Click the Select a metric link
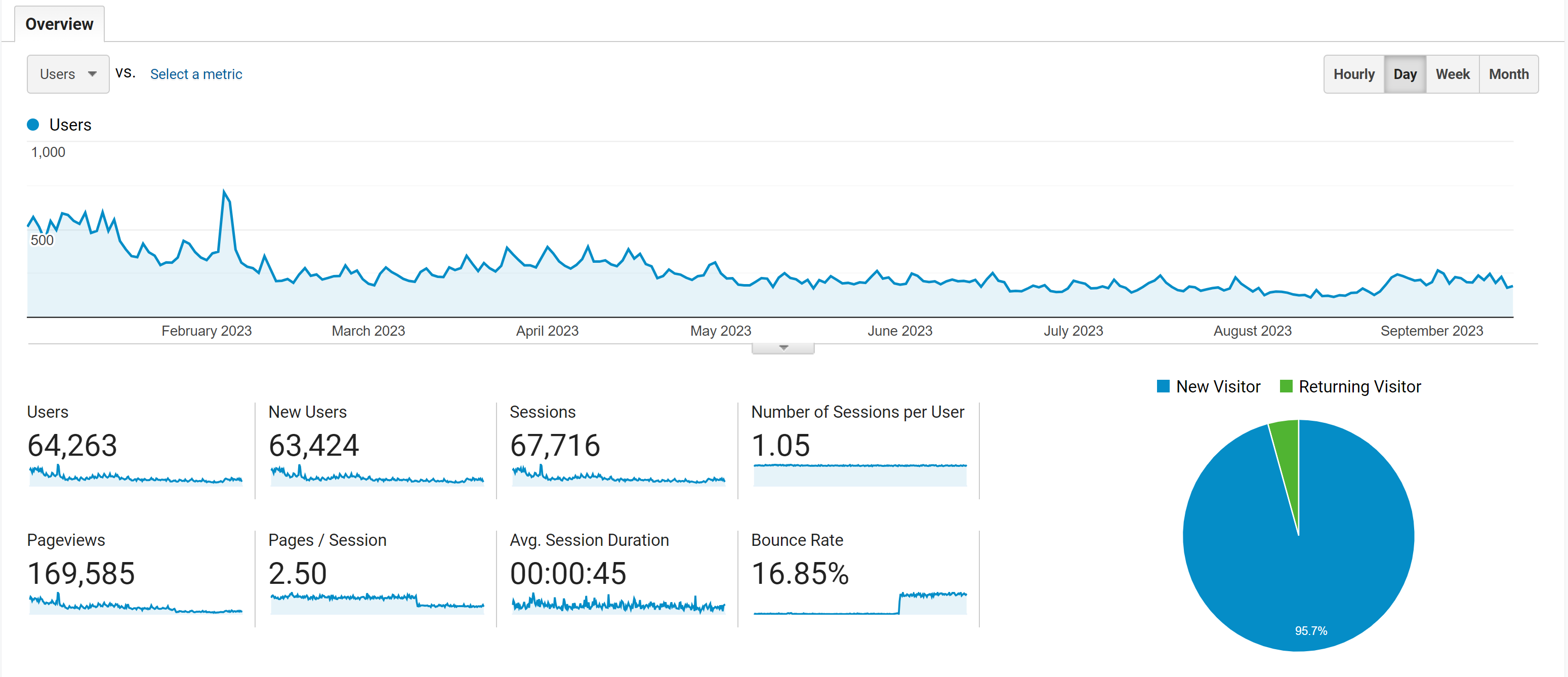 point(195,74)
